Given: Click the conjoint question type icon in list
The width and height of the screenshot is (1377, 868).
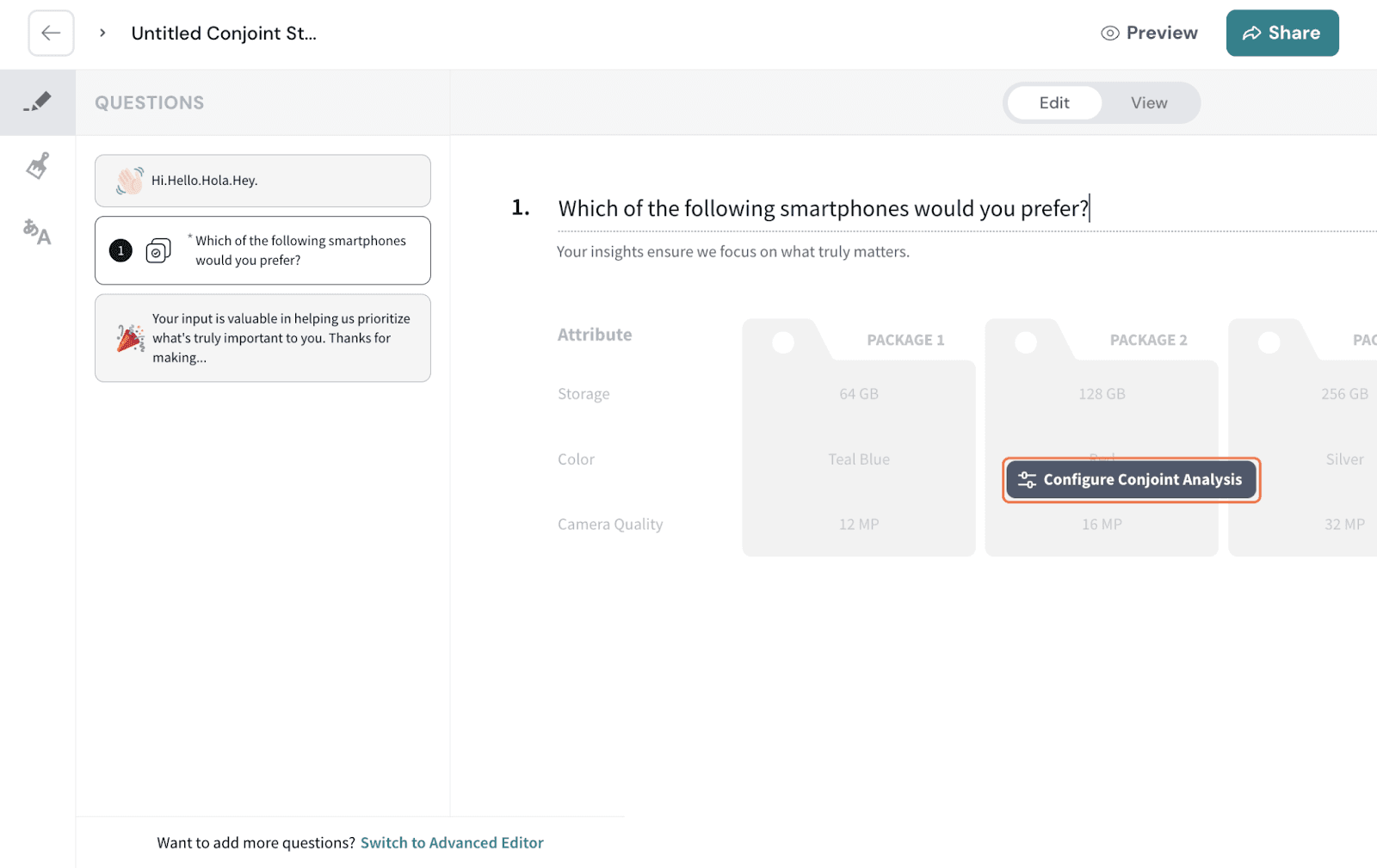Looking at the screenshot, I should 158,251.
